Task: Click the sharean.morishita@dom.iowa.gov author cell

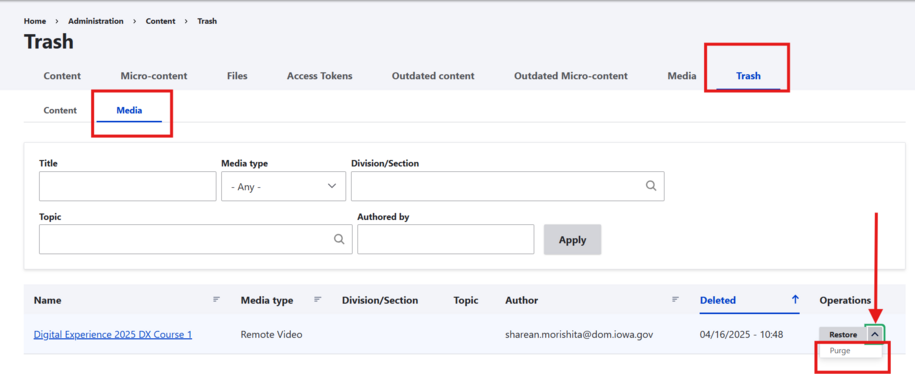Action: tap(579, 335)
